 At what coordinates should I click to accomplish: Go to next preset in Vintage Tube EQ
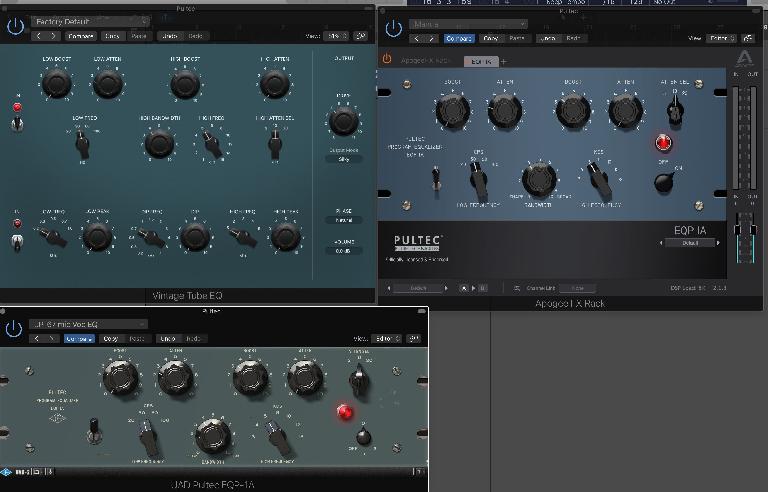[53, 36]
